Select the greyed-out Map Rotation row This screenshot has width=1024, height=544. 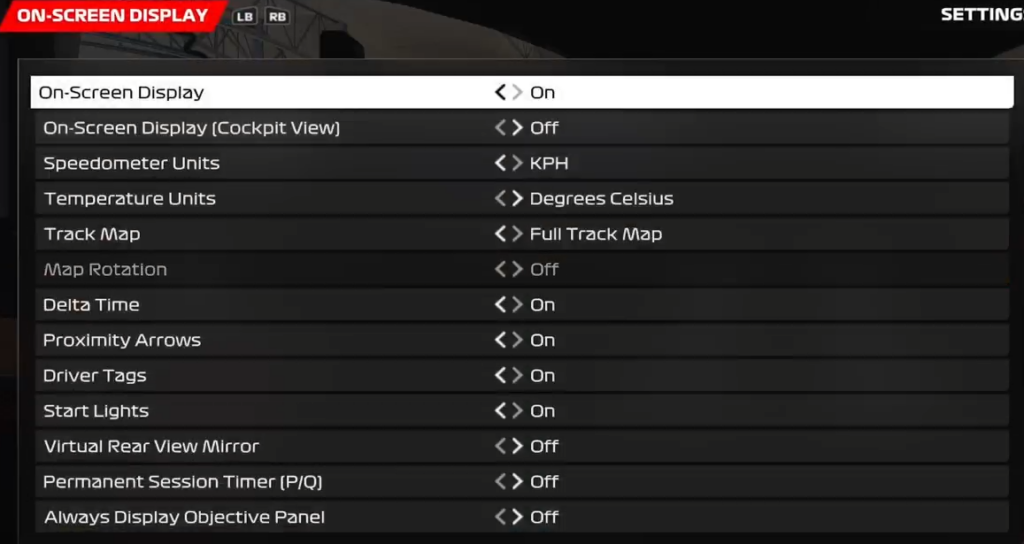(x=522, y=269)
